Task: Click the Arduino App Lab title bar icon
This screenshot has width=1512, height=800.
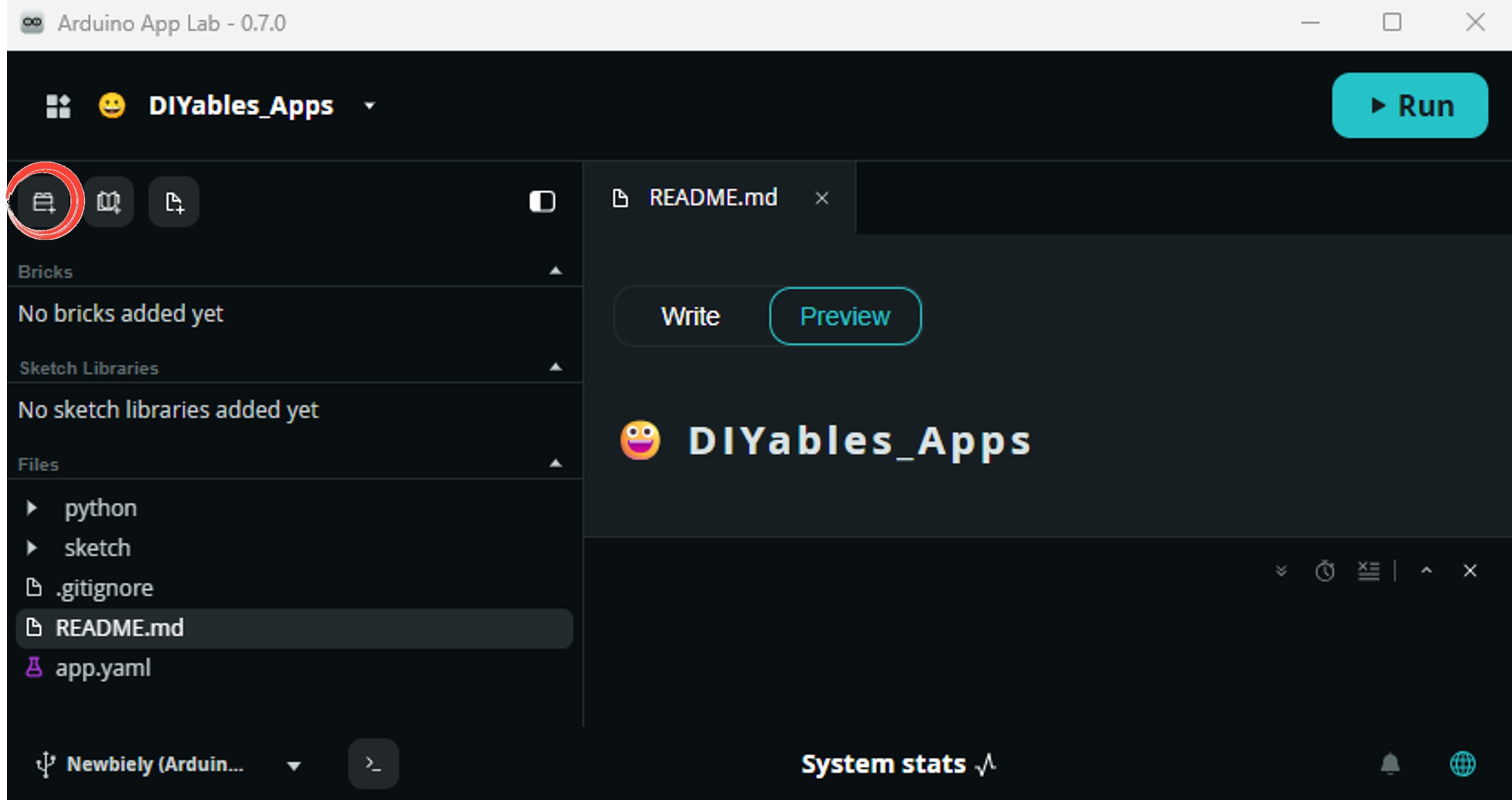Action: point(32,23)
